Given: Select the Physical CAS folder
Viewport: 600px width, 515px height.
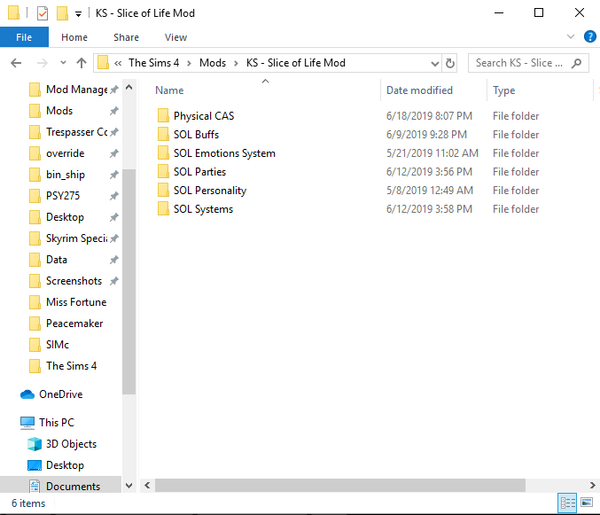Looking at the screenshot, I should pyautogui.click(x=204, y=116).
